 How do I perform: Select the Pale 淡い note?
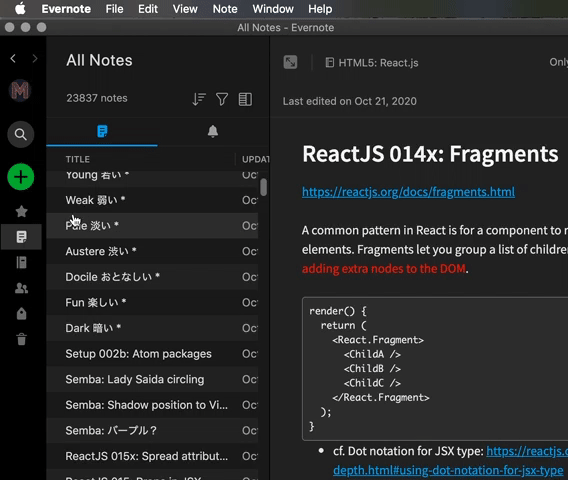pyautogui.click(x=152, y=226)
